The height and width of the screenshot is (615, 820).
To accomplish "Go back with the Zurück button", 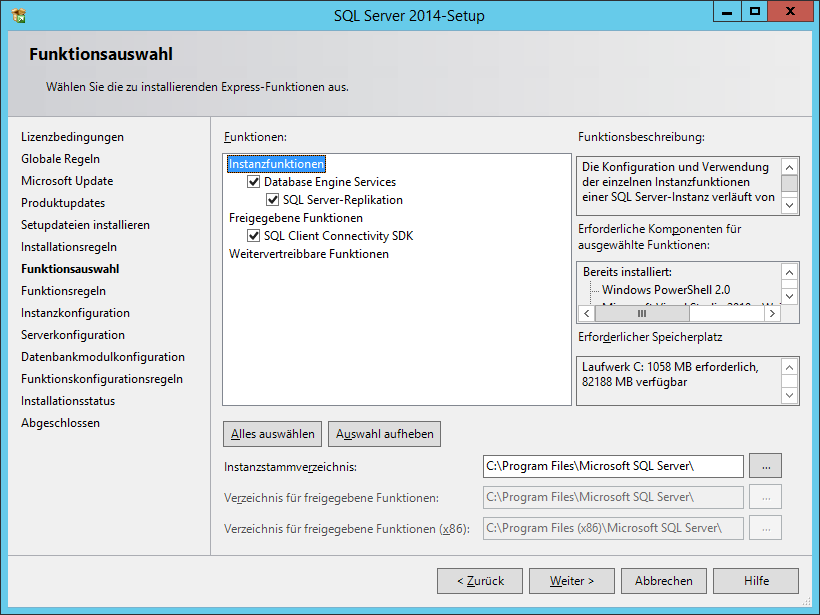I will [x=480, y=581].
